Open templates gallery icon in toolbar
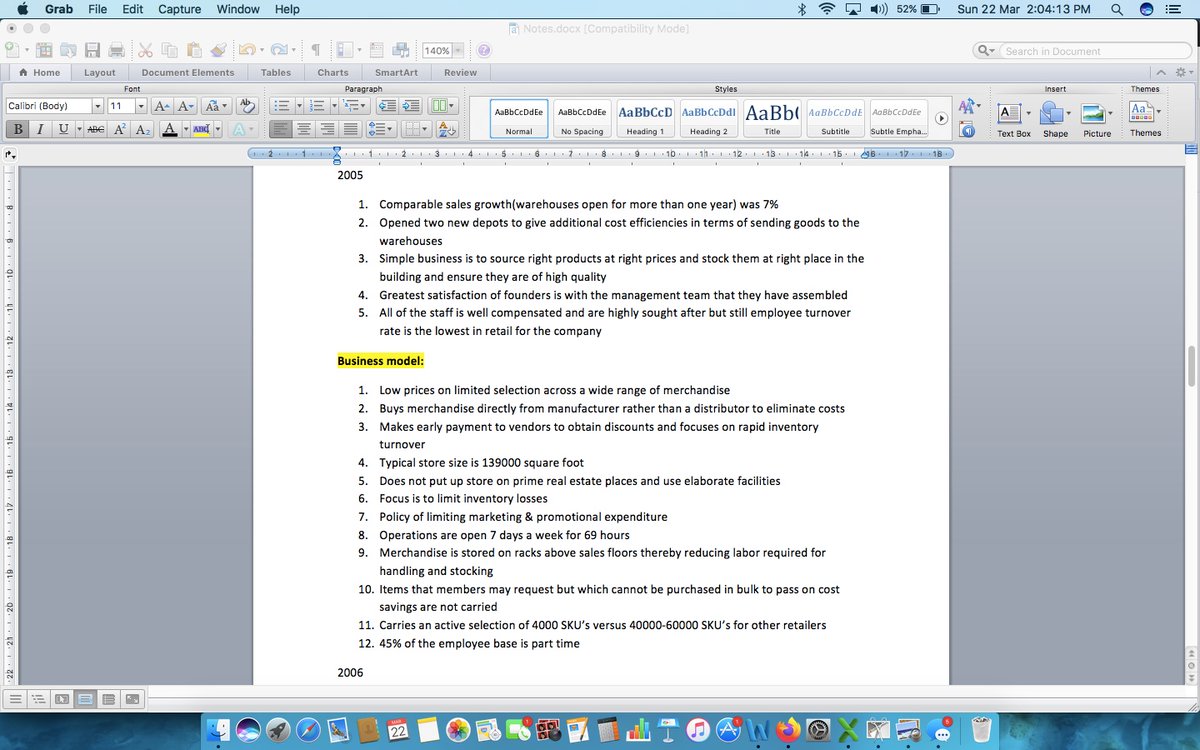Image resolution: width=1200 pixels, height=750 pixels. tap(44, 50)
